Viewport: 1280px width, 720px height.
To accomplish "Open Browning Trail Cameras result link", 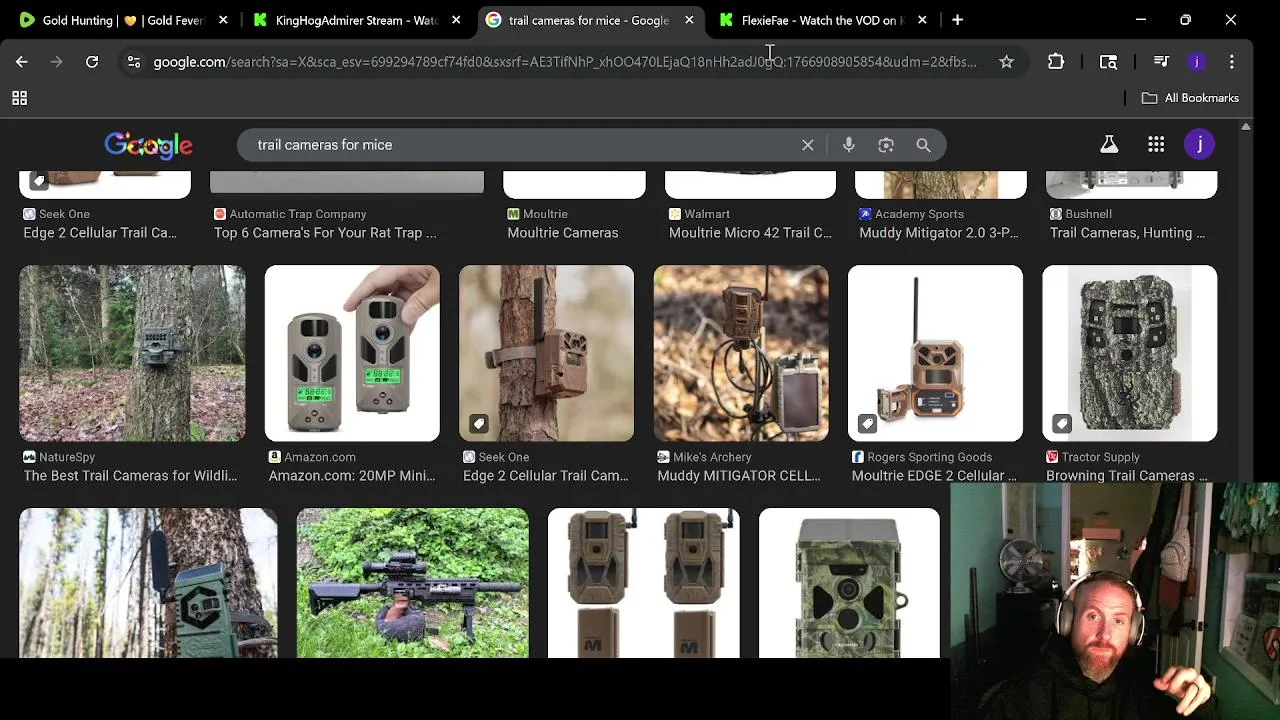I will point(1127,476).
